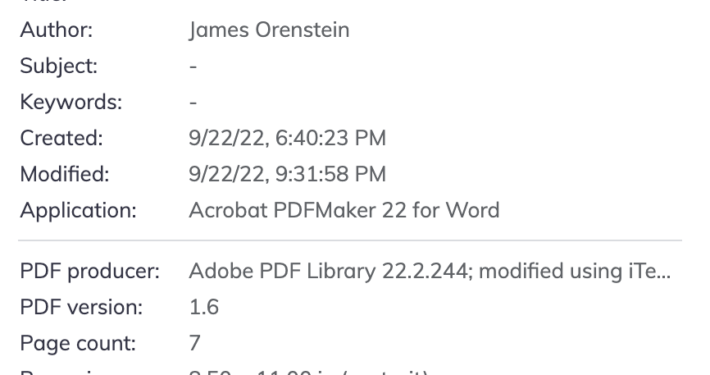Select the created date 9/22/22, 6:40:23 PM
The image size is (710, 375).
coord(288,138)
